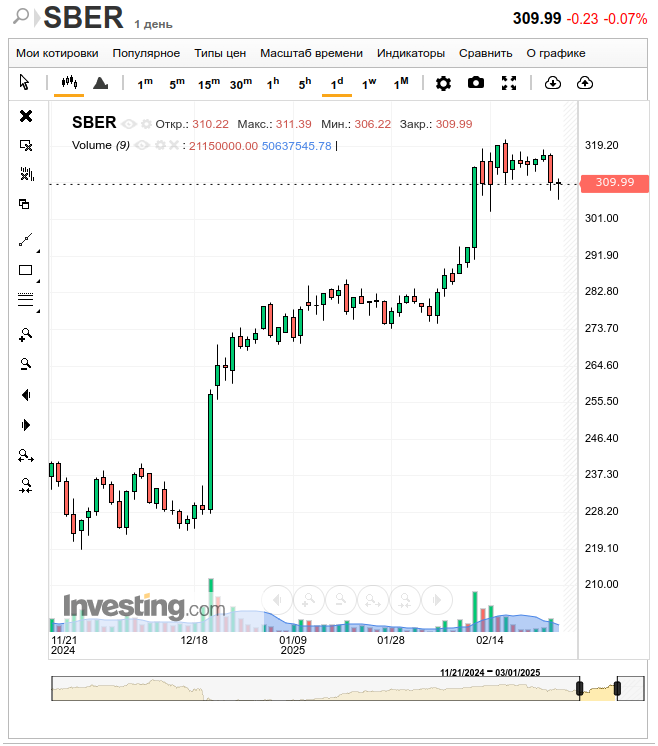Open the Индикаторы menu

click(x=411, y=53)
